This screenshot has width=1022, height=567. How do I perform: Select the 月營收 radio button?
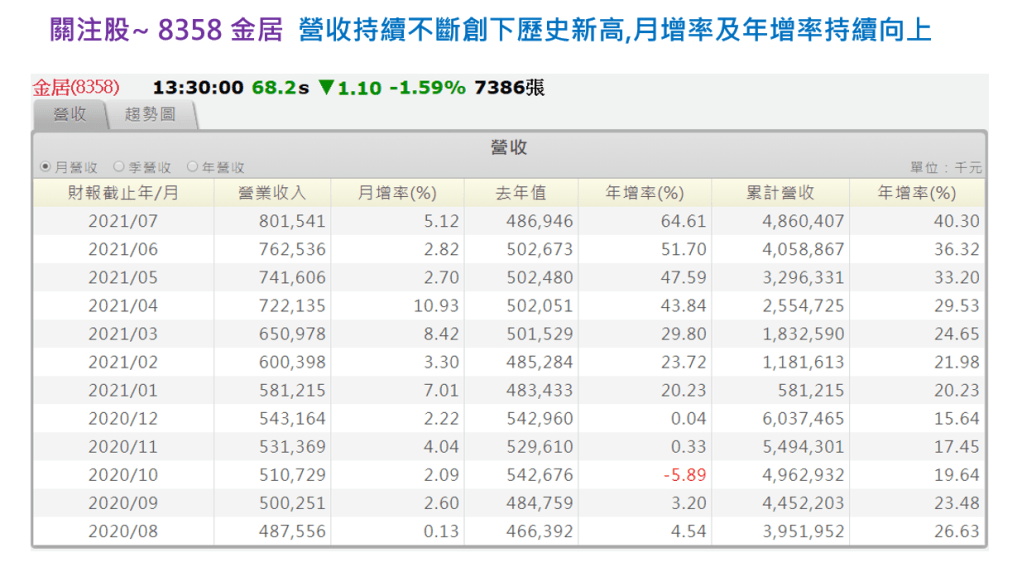tap(44, 167)
